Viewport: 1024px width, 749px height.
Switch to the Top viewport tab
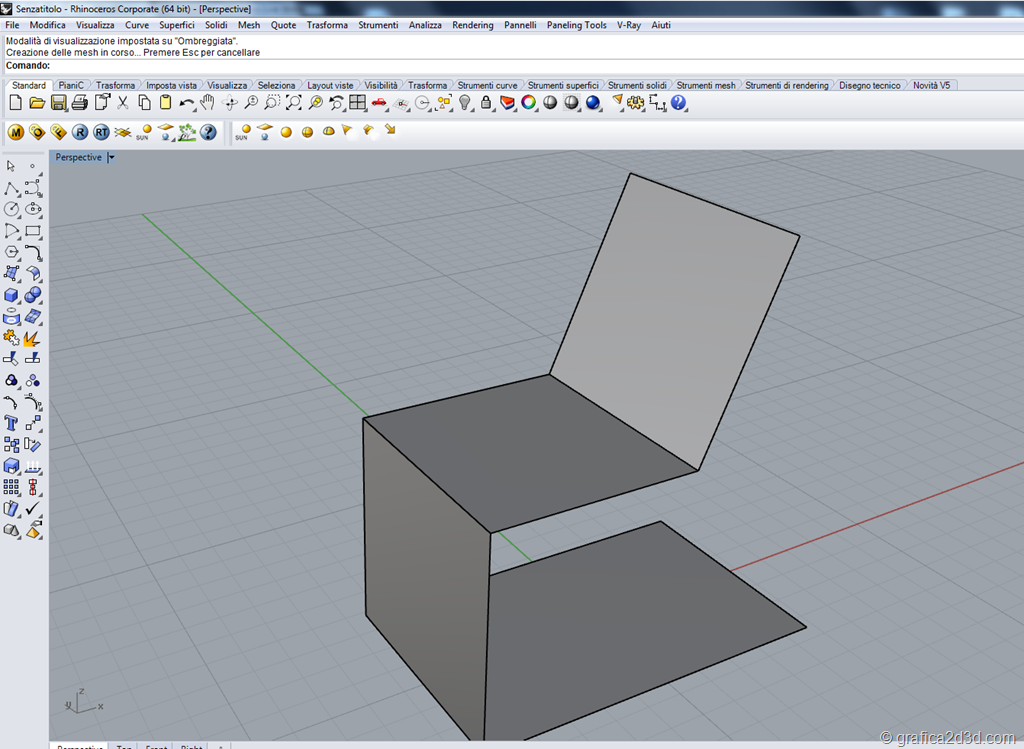pyautogui.click(x=124, y=747)
